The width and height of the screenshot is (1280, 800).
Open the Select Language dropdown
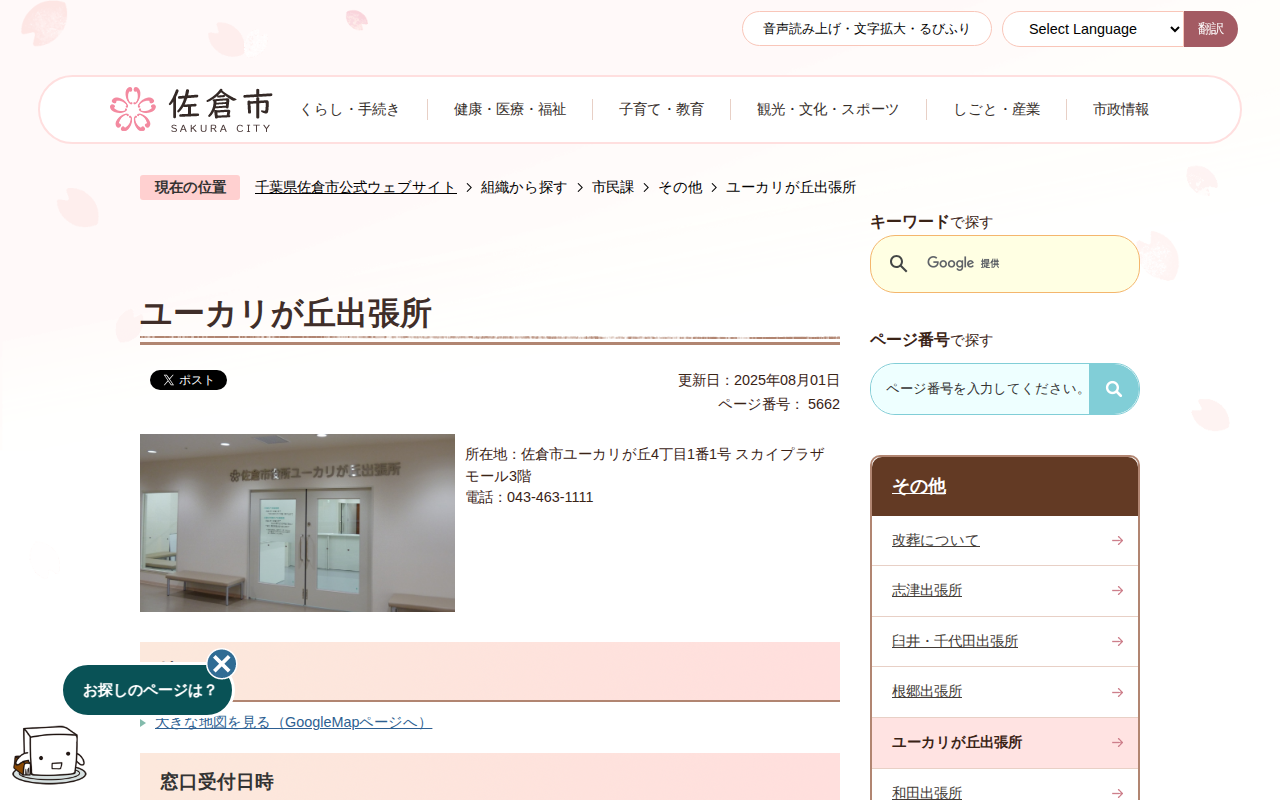[1093, 29]
